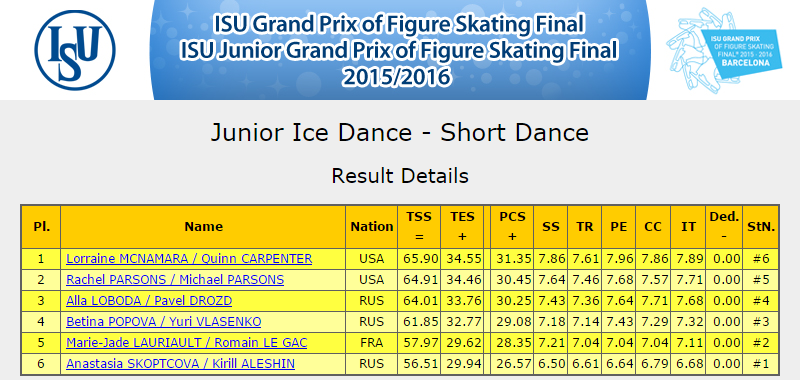Click the Junior Ice Dance - Short Dance heading

pyautogui.click(x=400, y=133)
